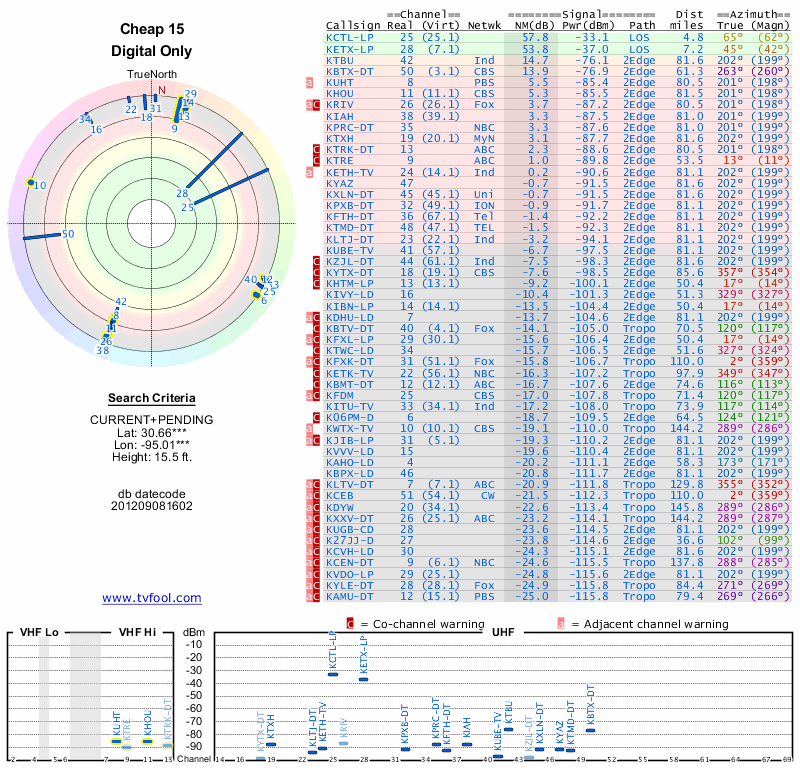The image size is (800, 768).
Task: Click the adjacent-channel badge beside KETH-TV row
Action: tap(309, 172)
